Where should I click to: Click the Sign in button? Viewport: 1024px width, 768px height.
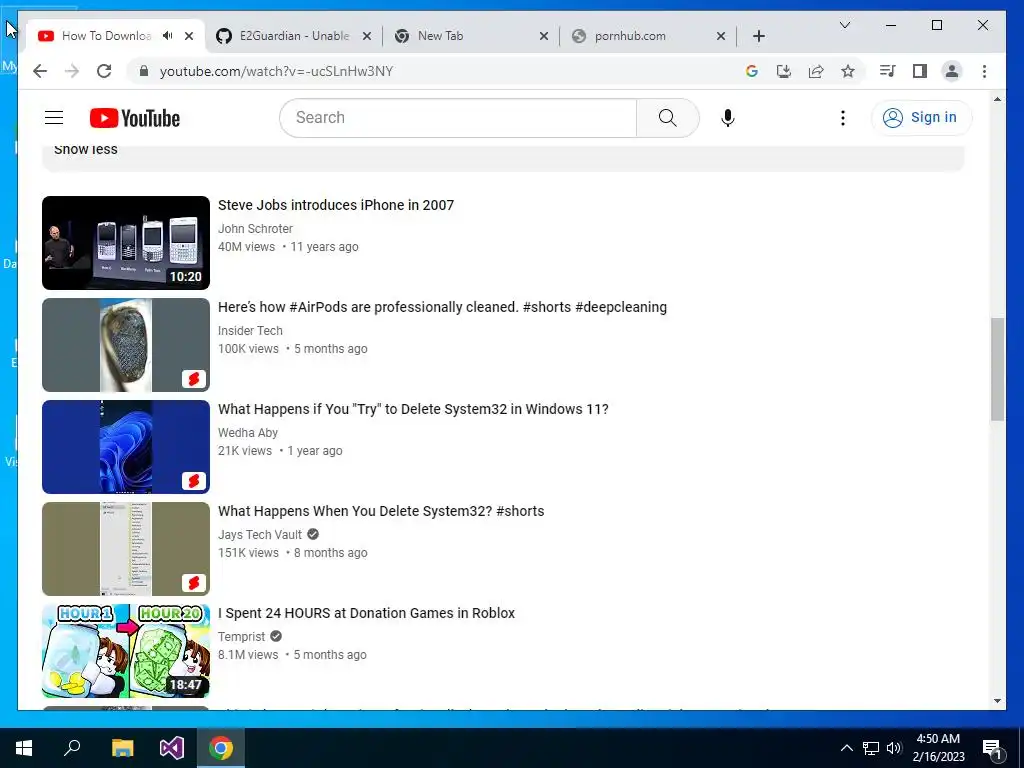pyautogui.click(x=921, y=118)
